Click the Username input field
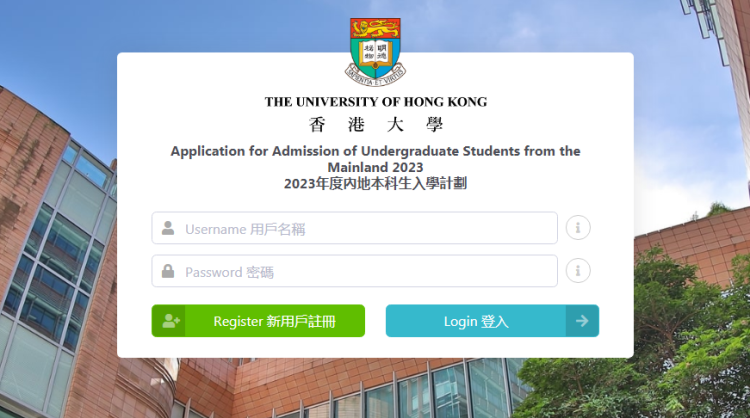This screenshot has width=750, height=418. pyautogui.click(x=354, y=228)
